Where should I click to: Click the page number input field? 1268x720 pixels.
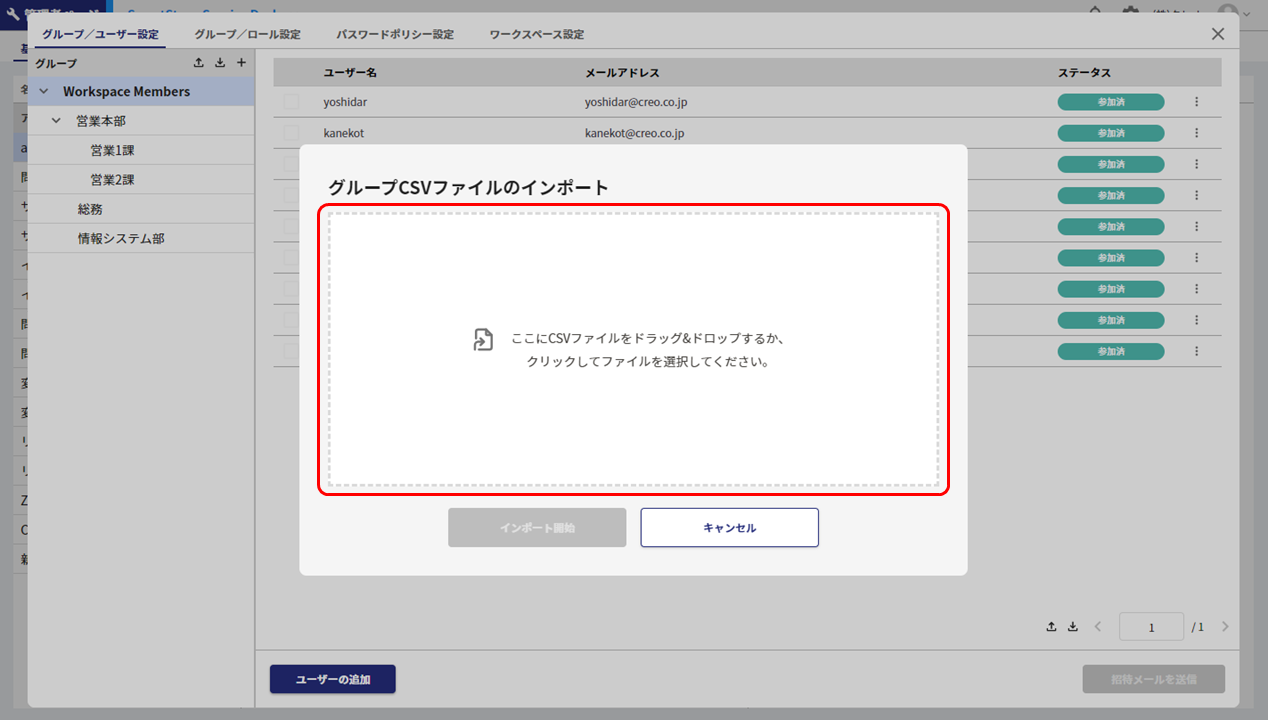(1151, 627)
